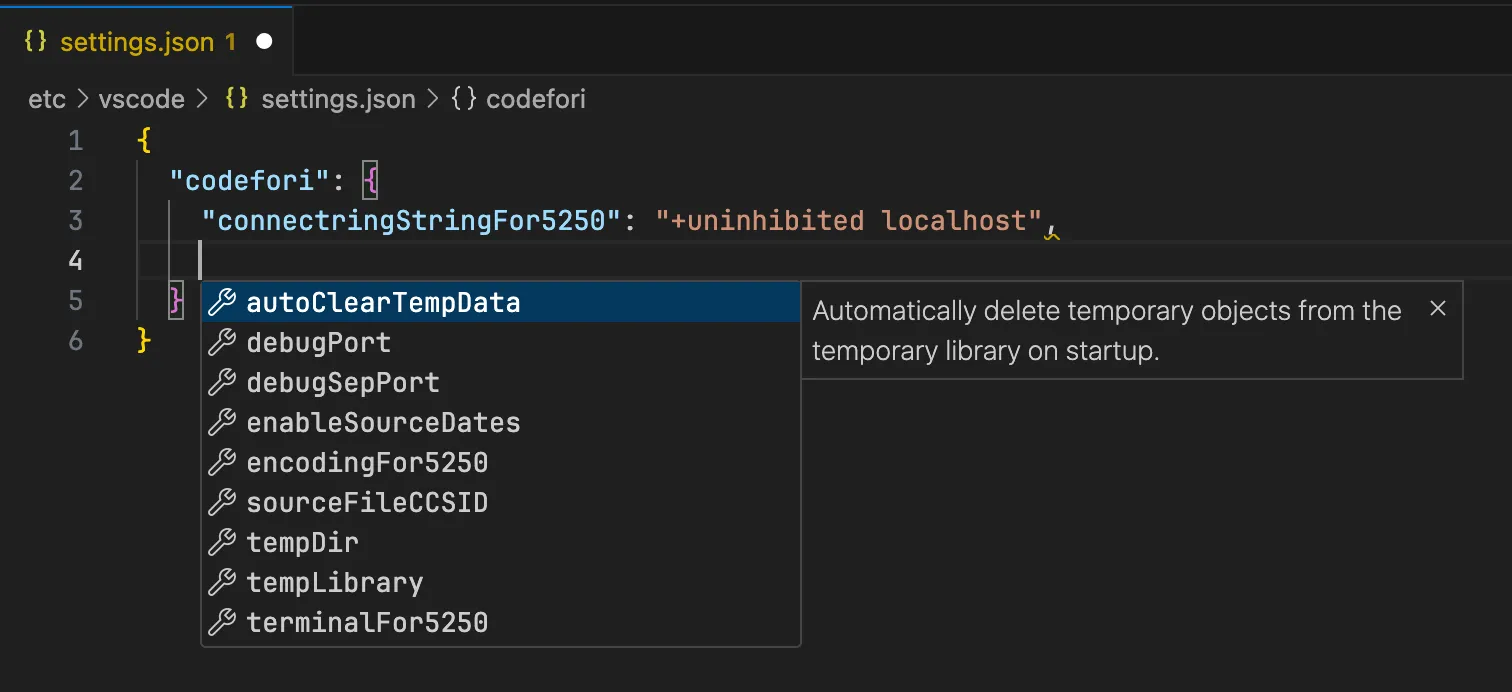Choose the tempLibrary suggestion

pos(501,582)
